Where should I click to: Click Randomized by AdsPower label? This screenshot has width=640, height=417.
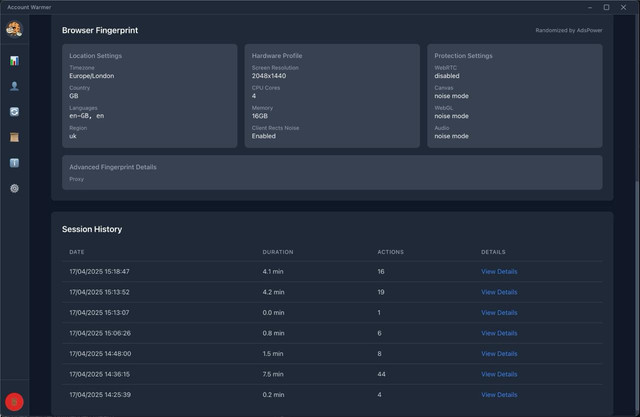coord(569,30)
